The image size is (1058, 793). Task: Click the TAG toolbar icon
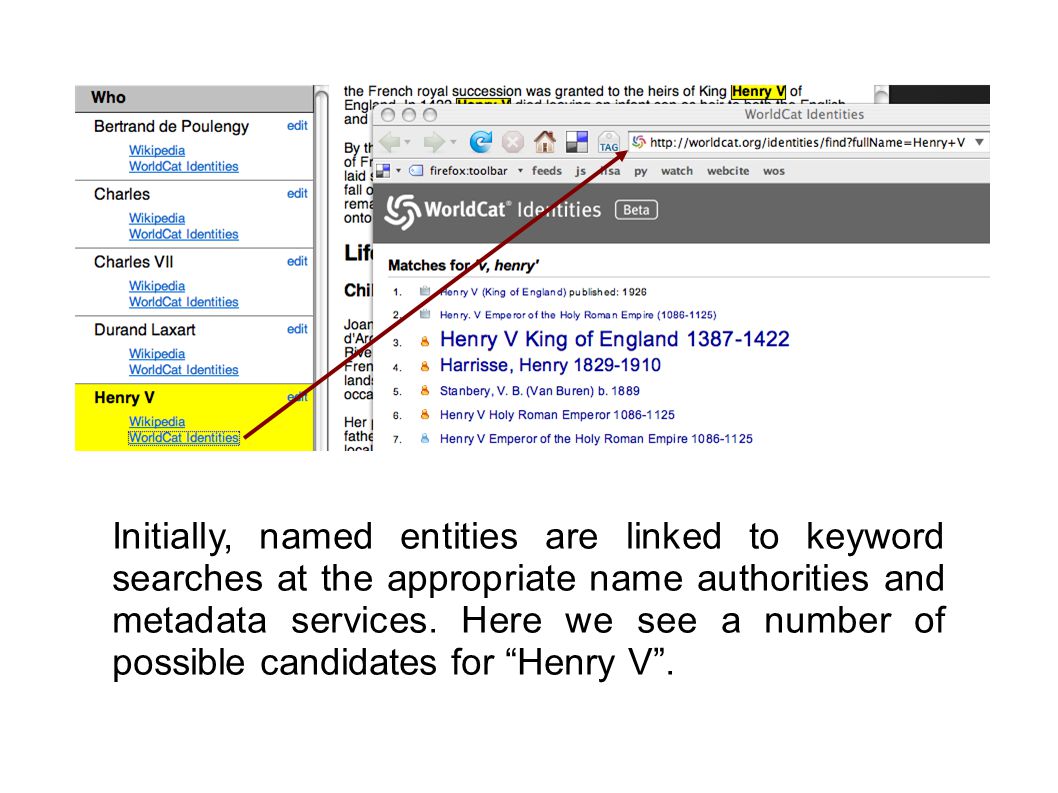click(x=608, y=142)
